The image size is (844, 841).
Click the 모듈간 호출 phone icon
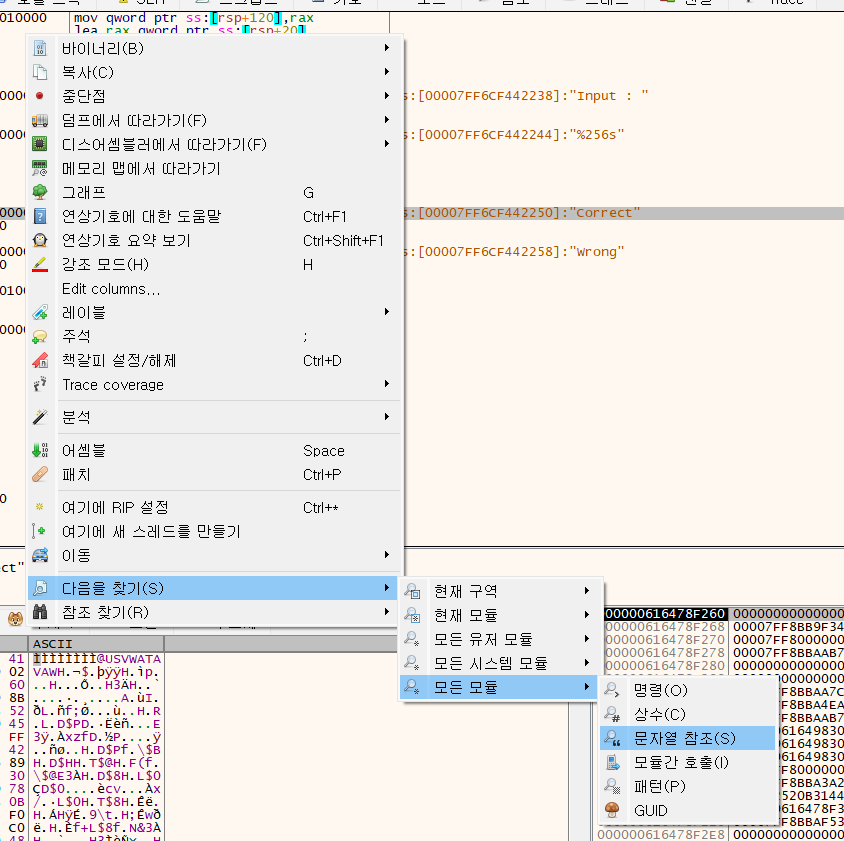coord(611,762)
